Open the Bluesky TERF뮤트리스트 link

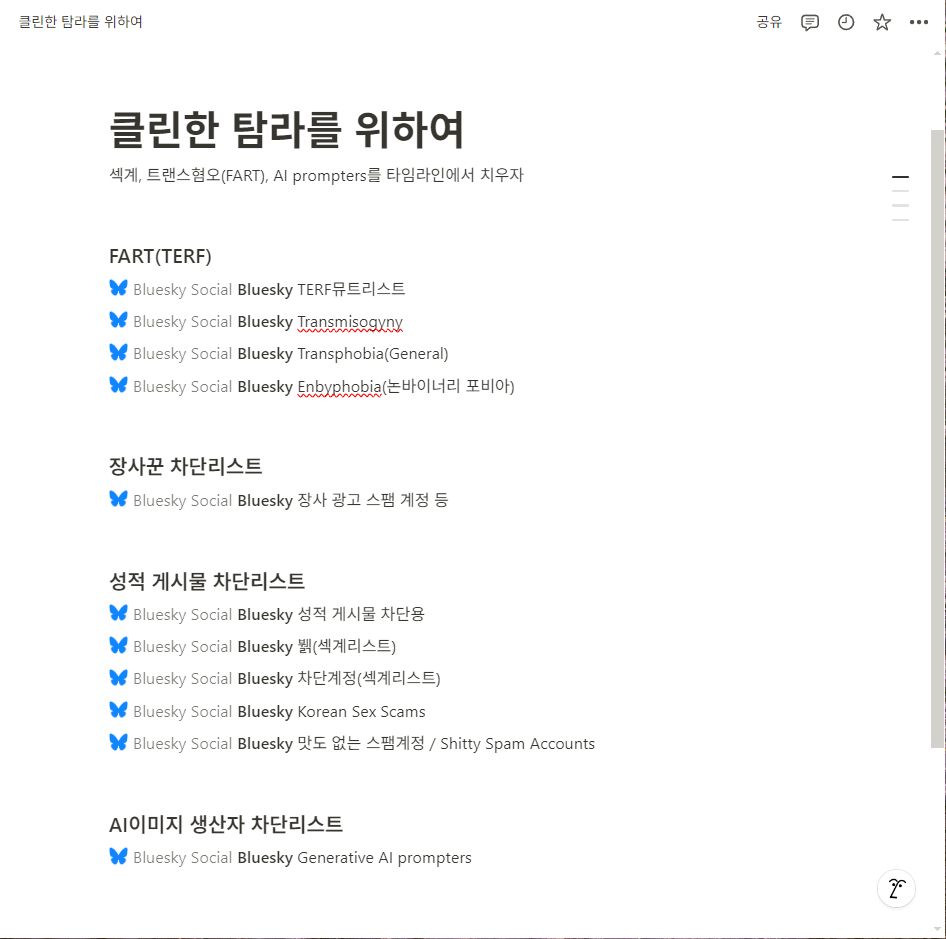257,289
